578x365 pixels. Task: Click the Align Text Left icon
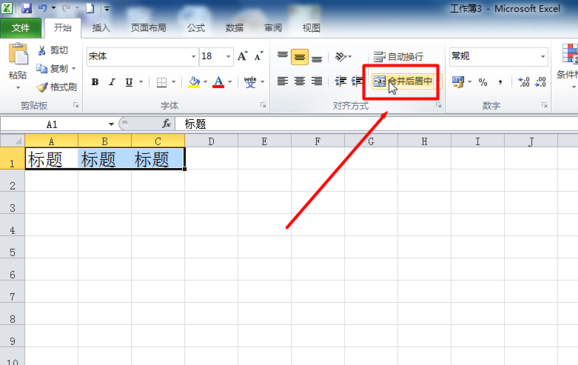283,81
